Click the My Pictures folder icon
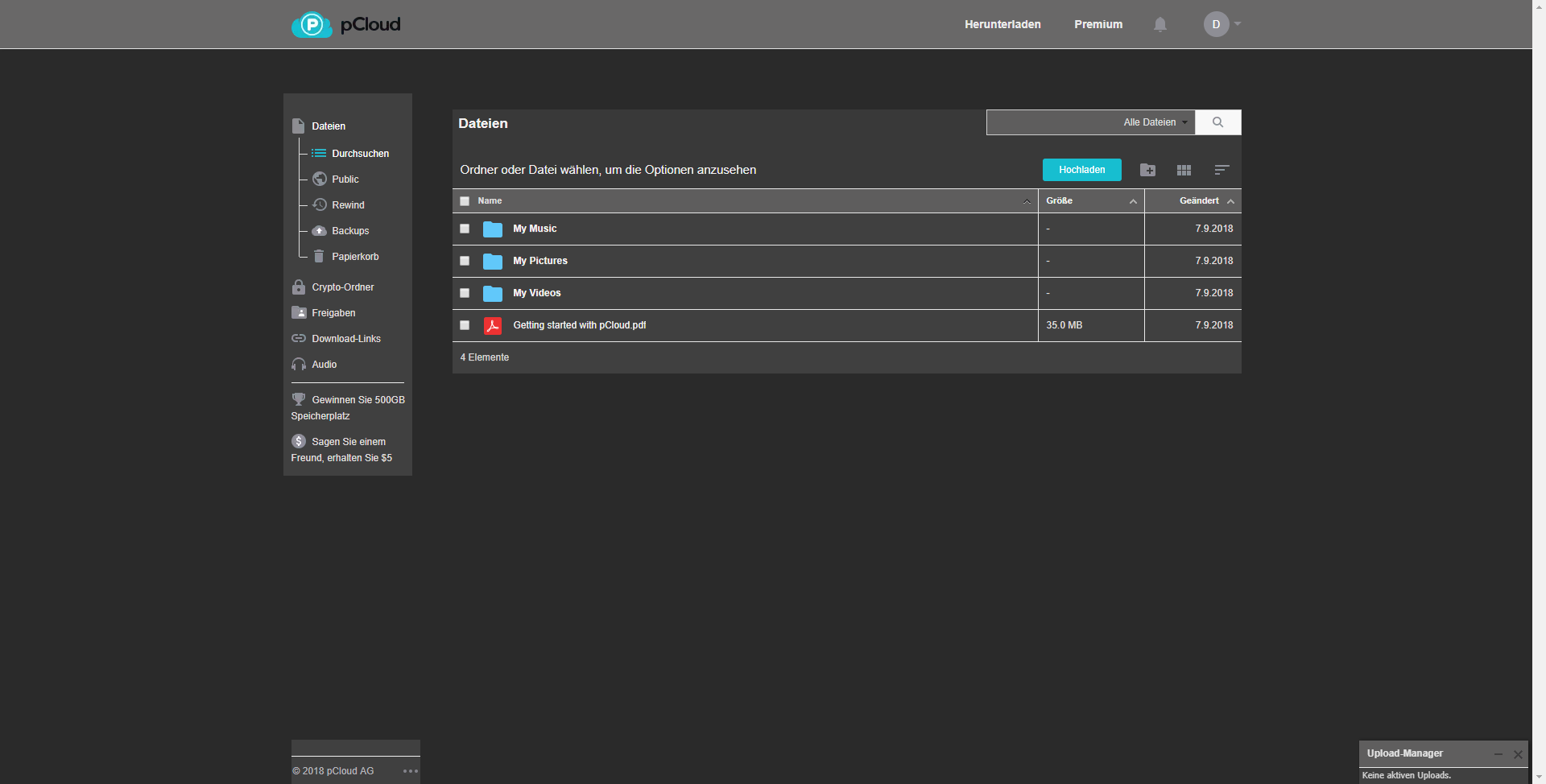The height and width of the screenshot is (784, 1546). point(493,262)
